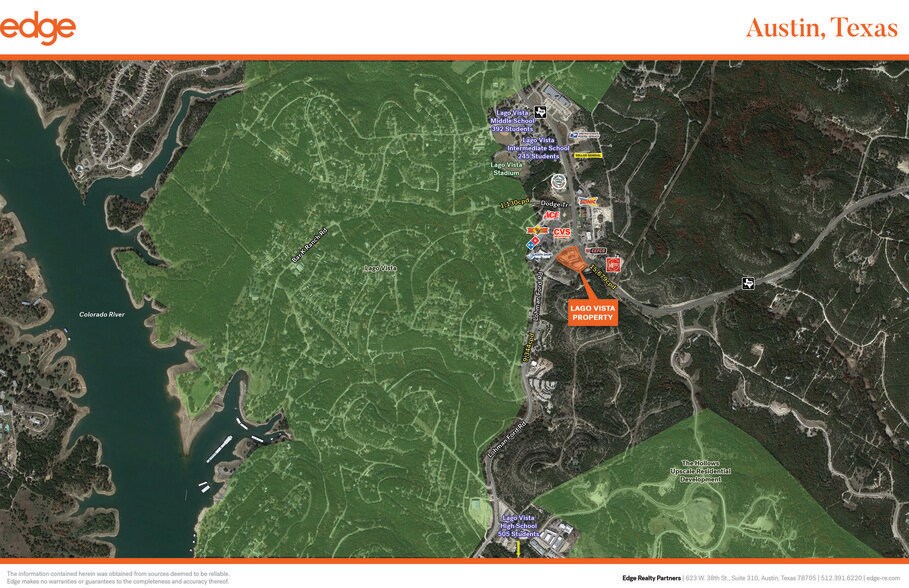Image resolution: width=909 pixels, height=588 pixels.
Task: Click the edge-re.com website link in footer
Action: coord(883,577)
